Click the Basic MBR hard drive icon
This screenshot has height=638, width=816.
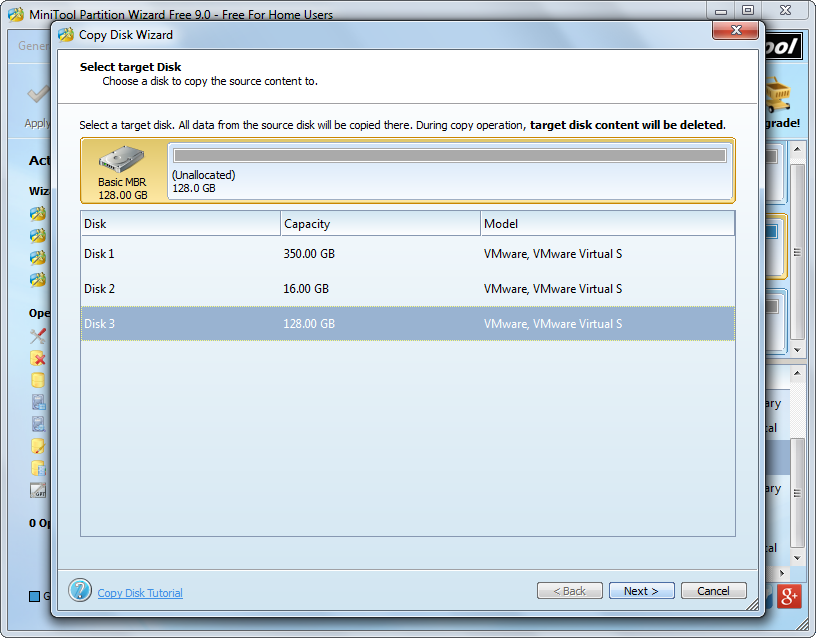pyautogui.click(x=122, y=159)
